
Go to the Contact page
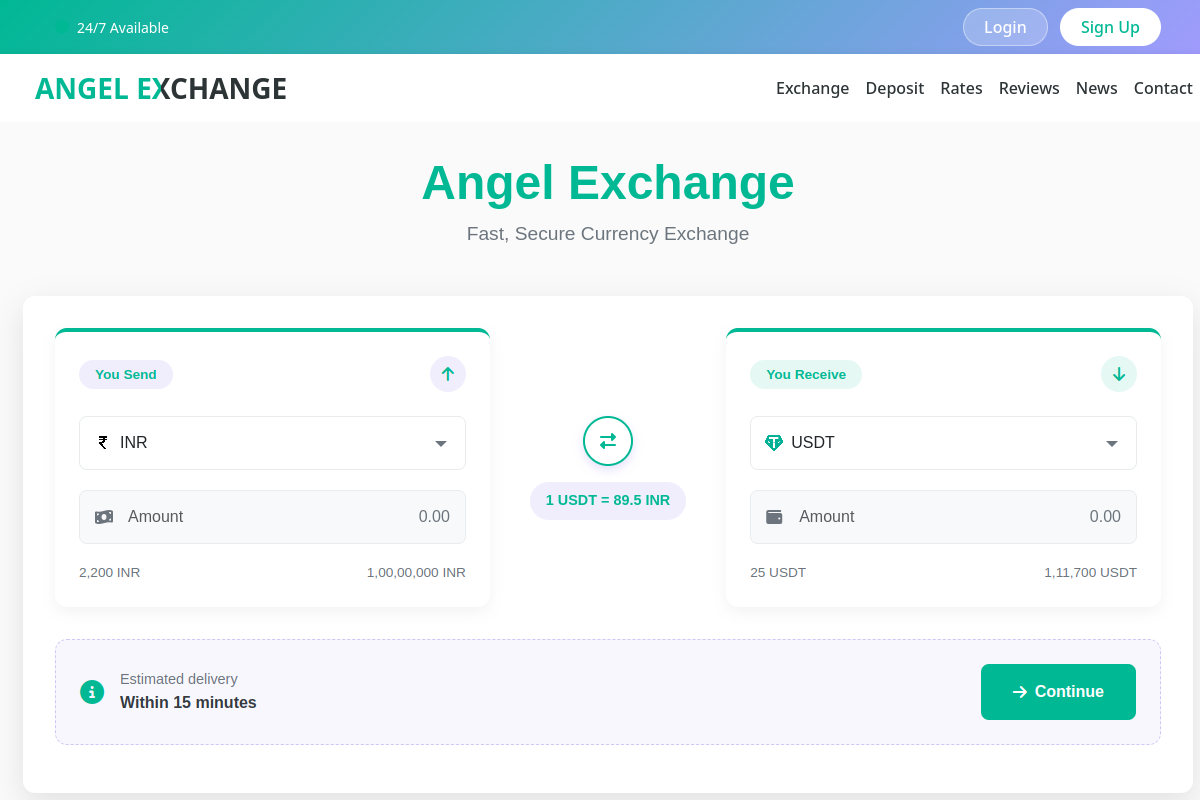click(1163, 88)
